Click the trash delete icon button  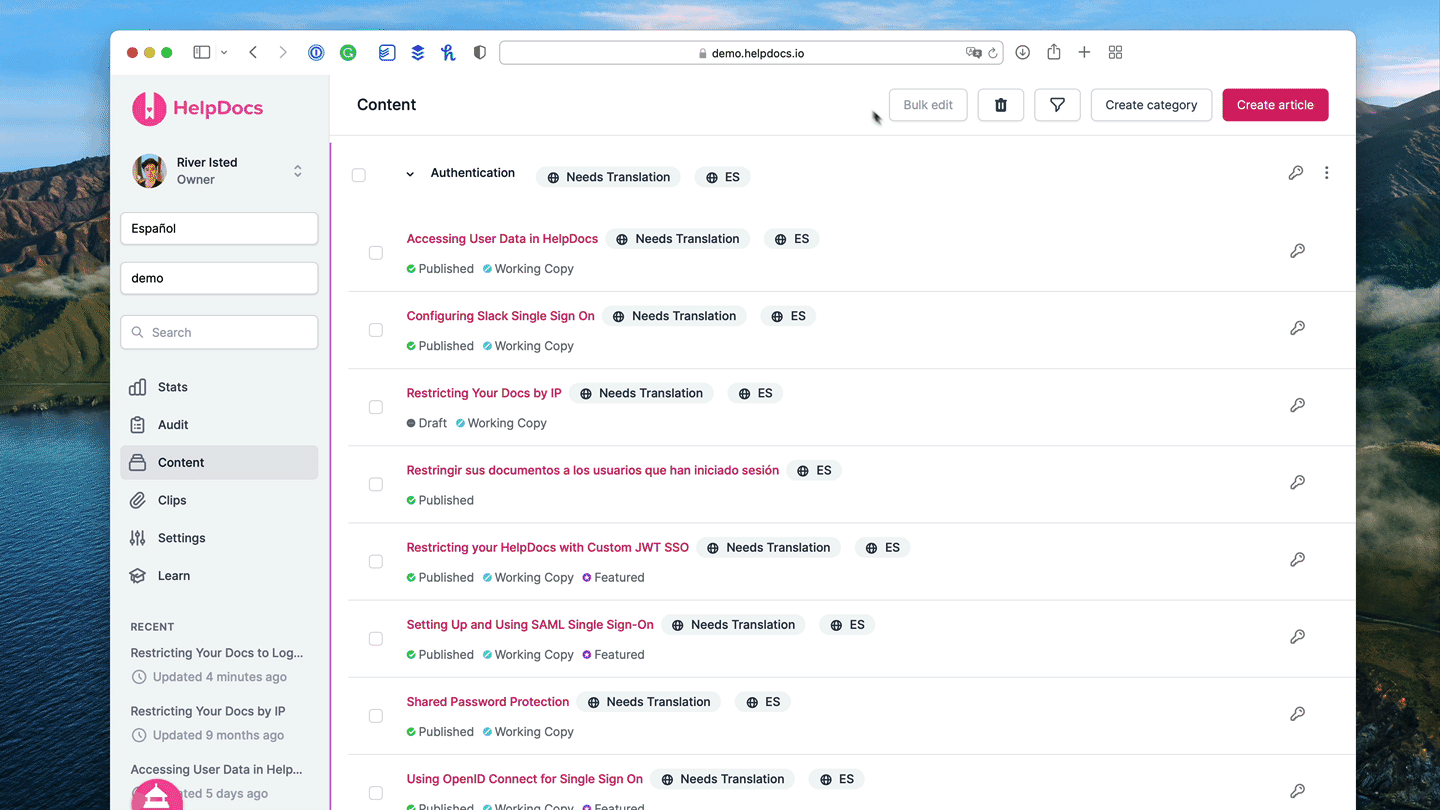(x=1000, y=105)
